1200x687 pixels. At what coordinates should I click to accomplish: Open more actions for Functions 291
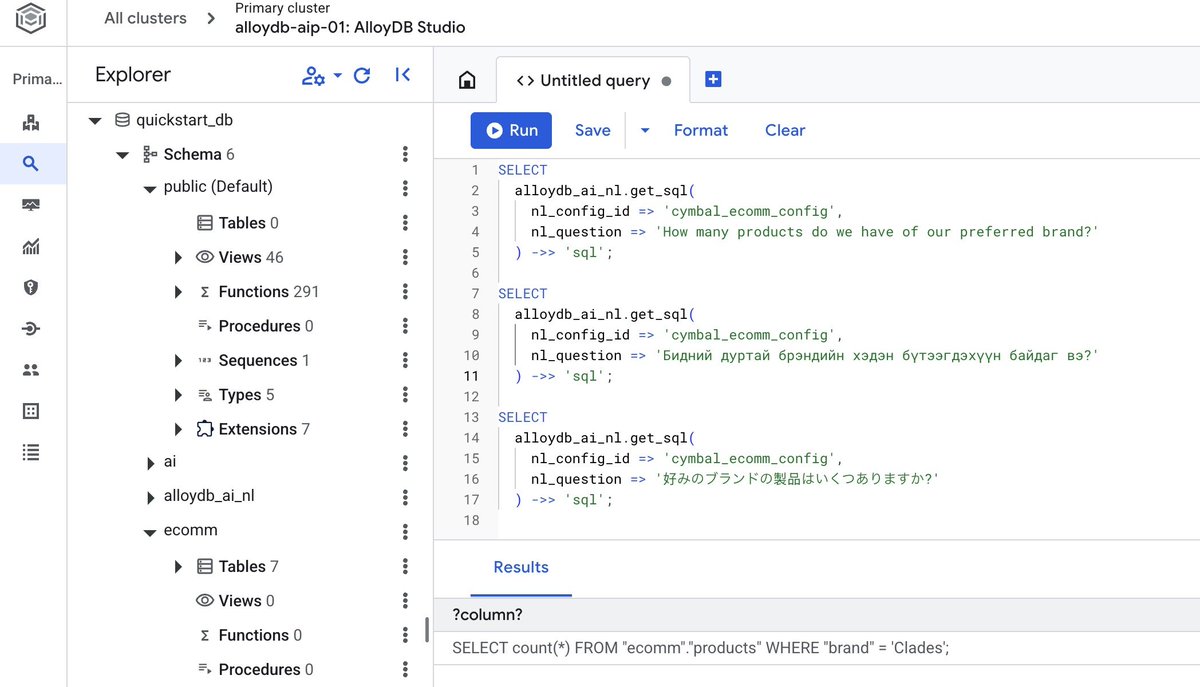(x=405, y=291)
